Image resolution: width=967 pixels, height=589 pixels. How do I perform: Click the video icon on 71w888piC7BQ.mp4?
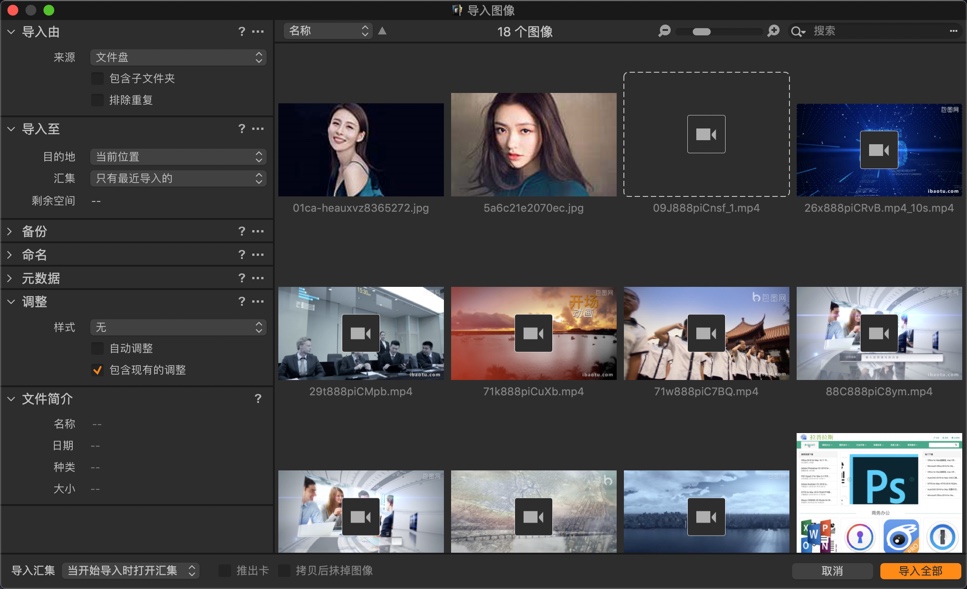(x=706, y=333)
